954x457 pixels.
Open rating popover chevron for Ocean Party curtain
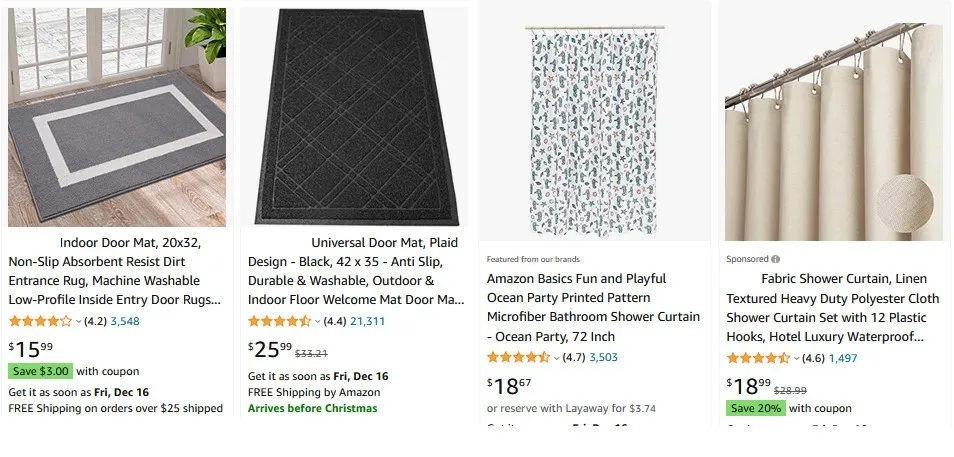pyautogui.click(x=557, y=358)
